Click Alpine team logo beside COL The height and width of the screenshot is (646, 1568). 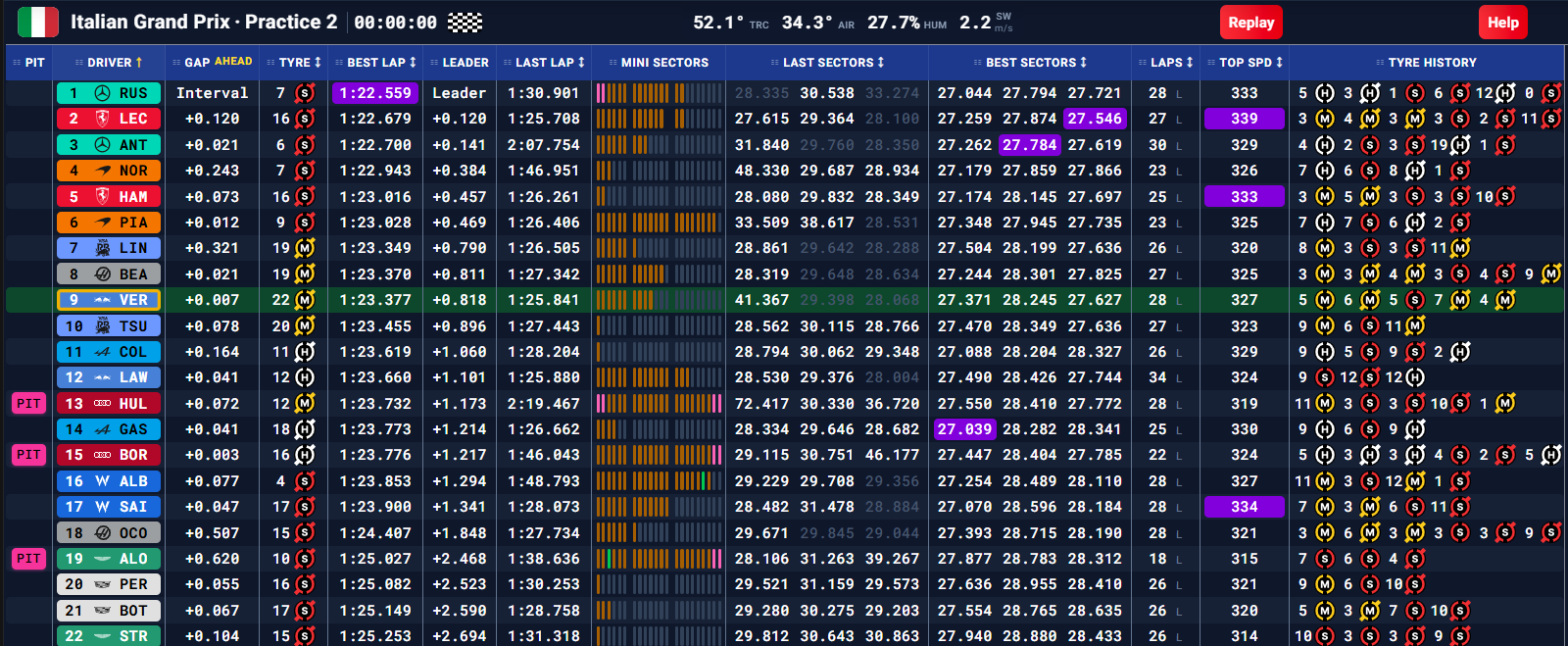pyautogui.click(x=102, y=352)
